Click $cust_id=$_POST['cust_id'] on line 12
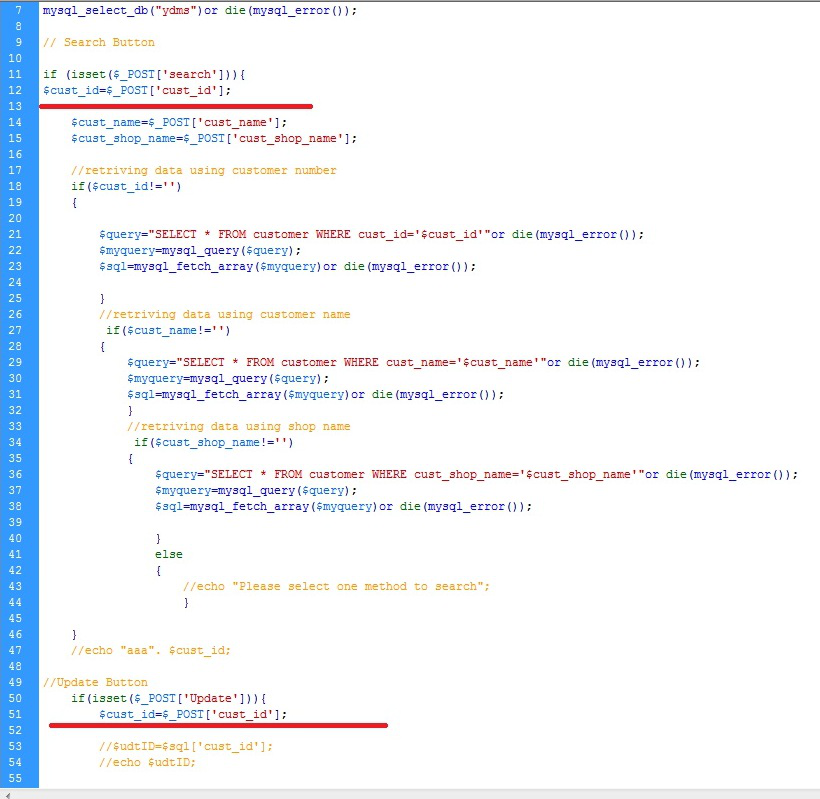This screenshot has width=820, height=799. tap(137, 90)
